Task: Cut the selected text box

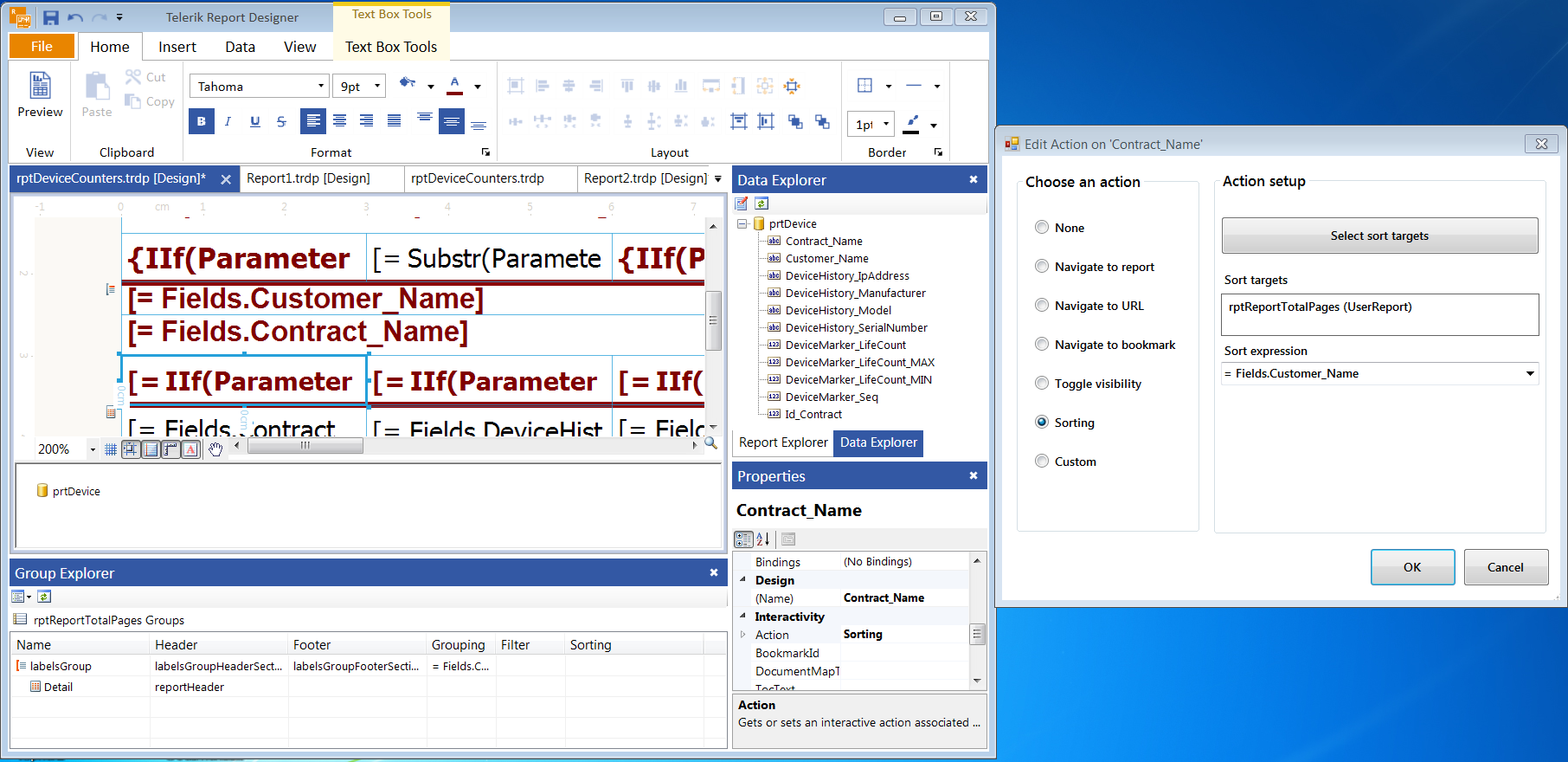Action: (145, 77)
